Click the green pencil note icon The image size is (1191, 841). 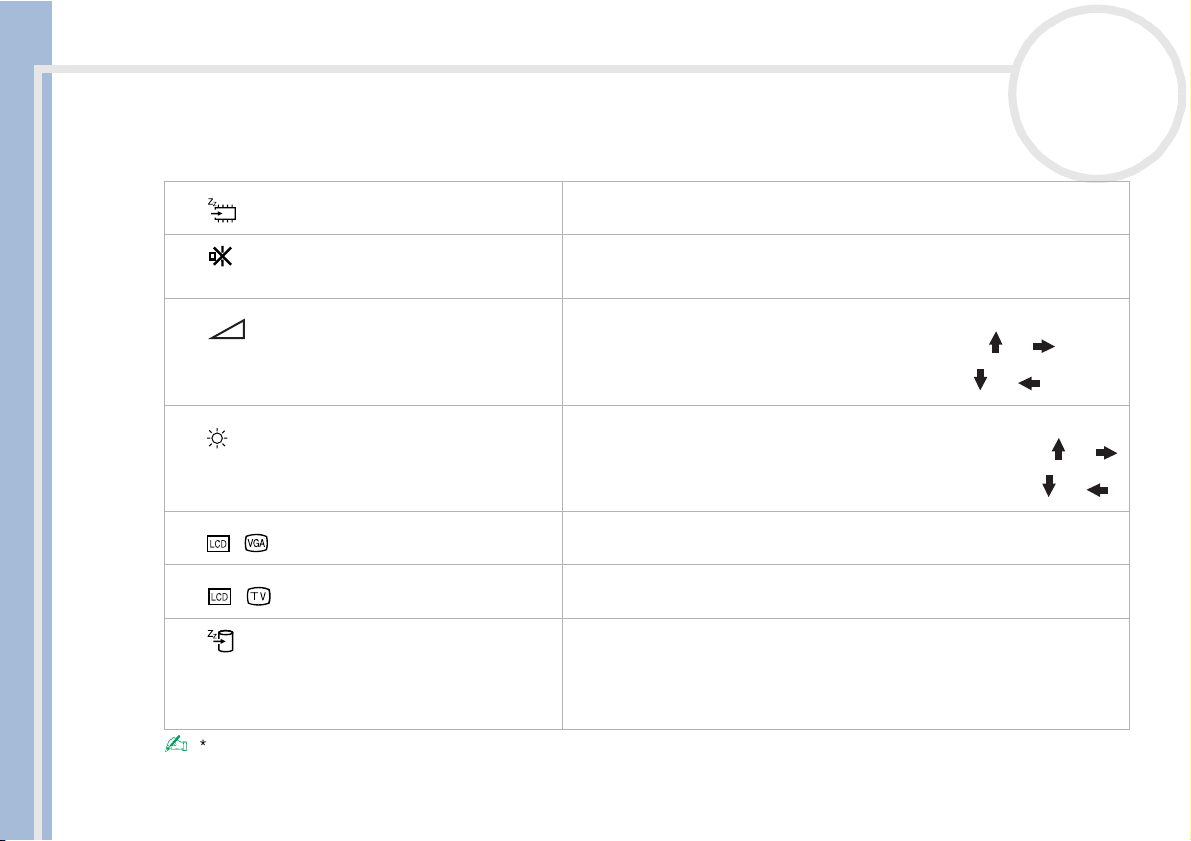coord(176,744)
